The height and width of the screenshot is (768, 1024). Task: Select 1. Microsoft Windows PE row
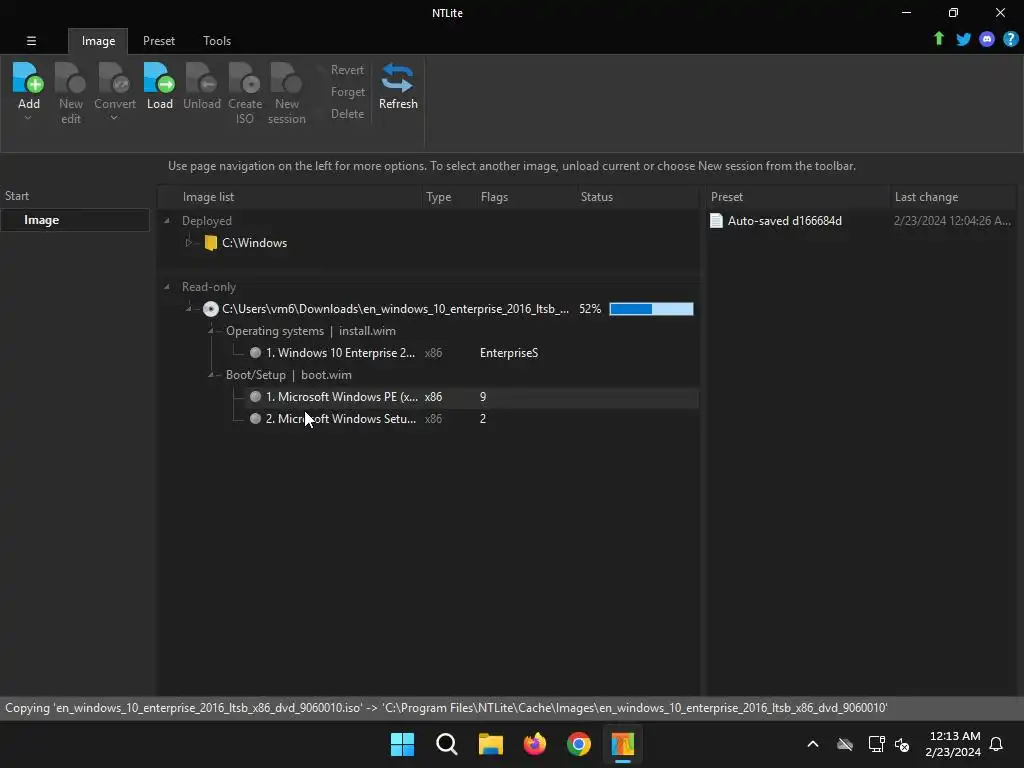point(472,396)
